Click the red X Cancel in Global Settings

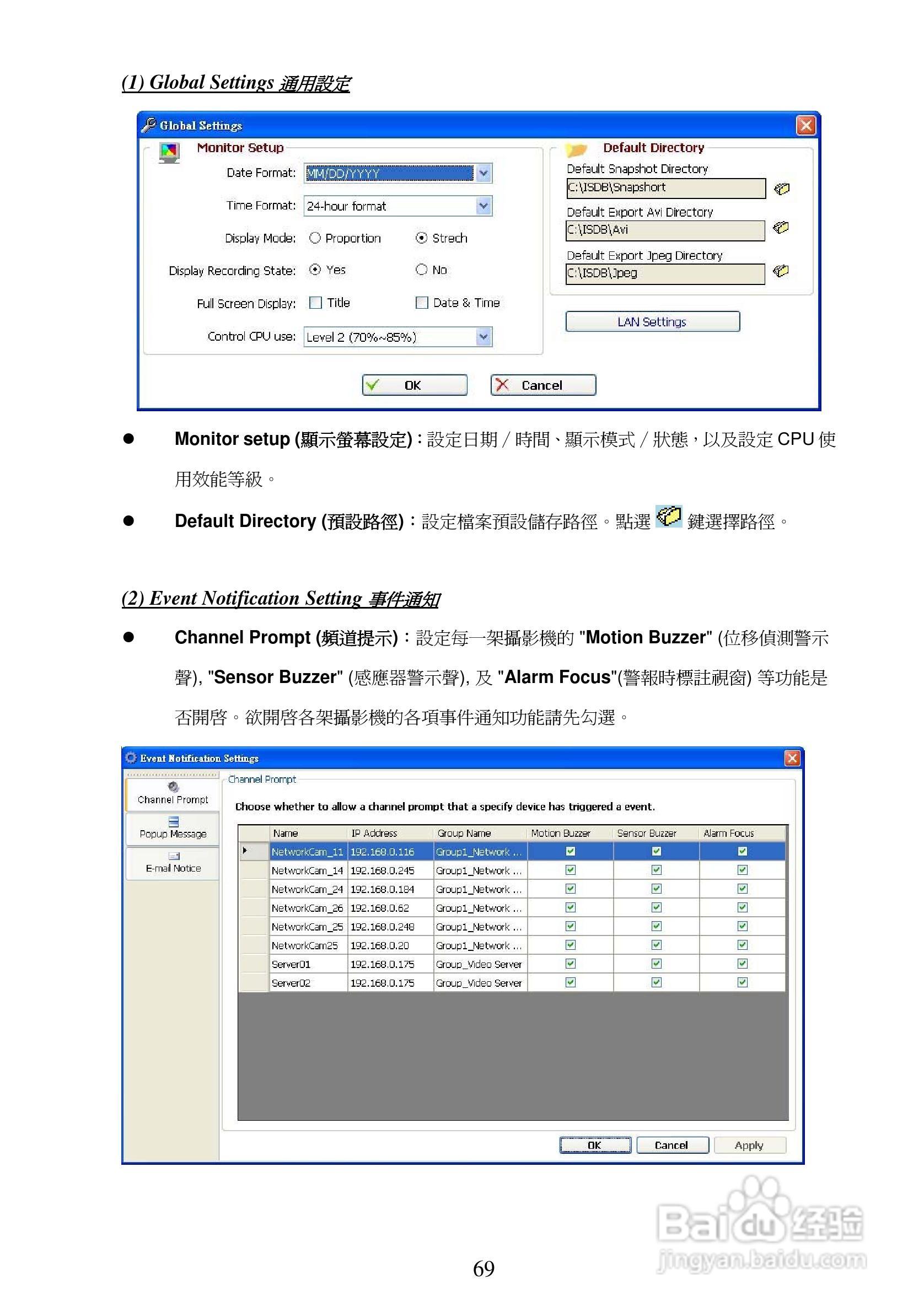point(543,386)
